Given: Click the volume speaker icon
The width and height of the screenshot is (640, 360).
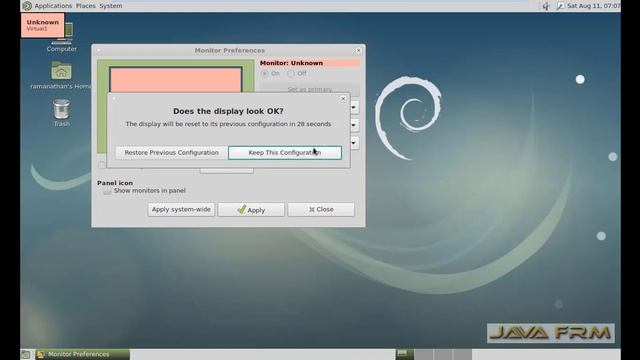Looking at the screenshot, I should (546, 6).
